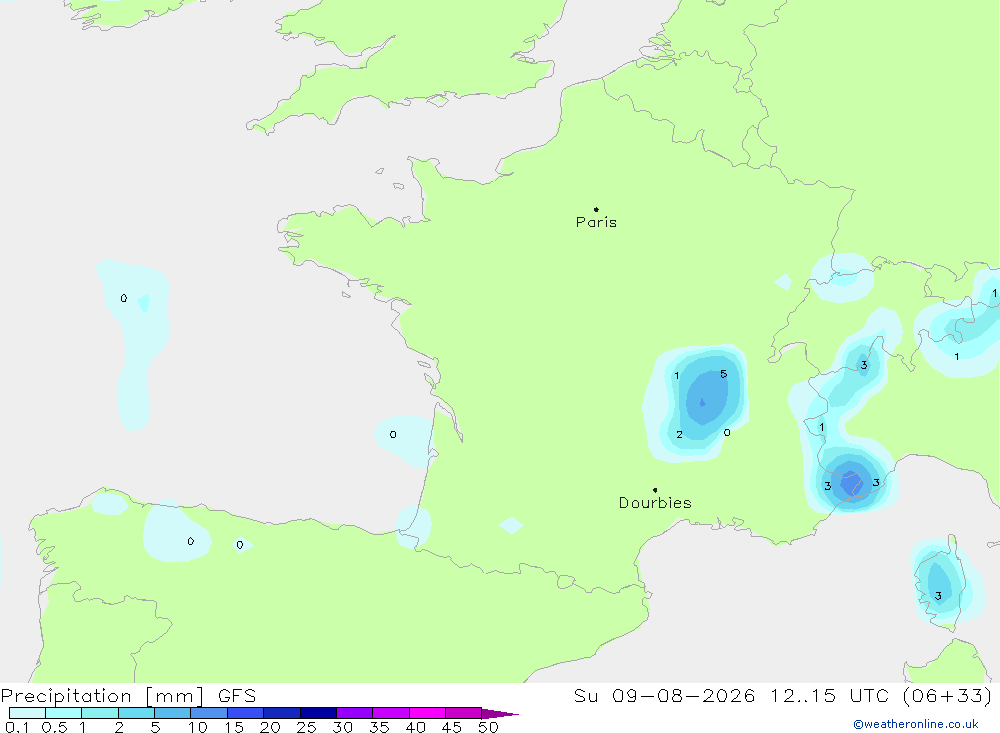The height and width of the screenshot is (733, 1000).
Task: Click the forecast date 'Su 09-08-2026' text
Action: [x=664, y=695]
